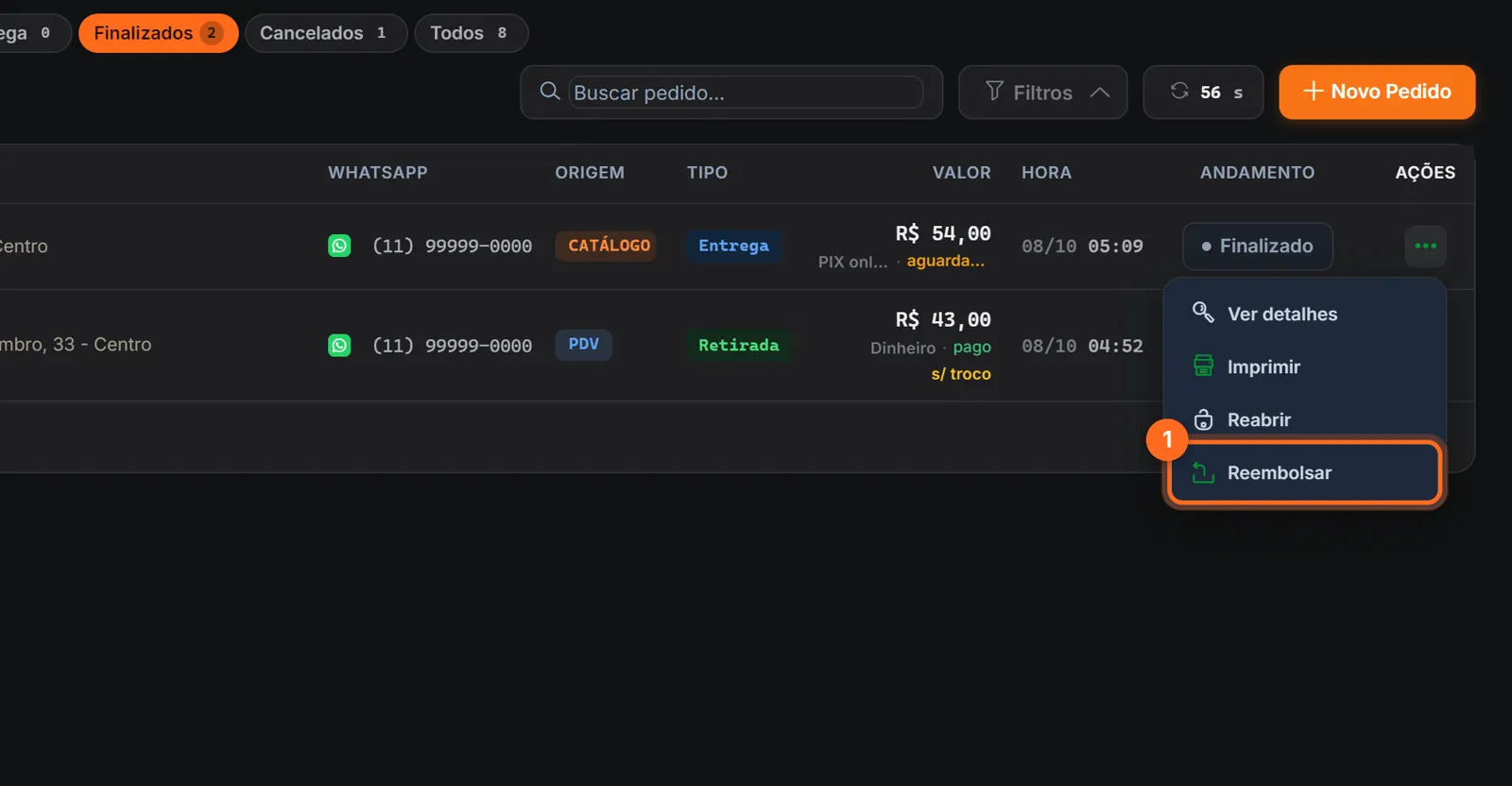Click the Ver detalhes magnifier icon
Screen dimensions: 1512x786
[x=1203, y=313]
